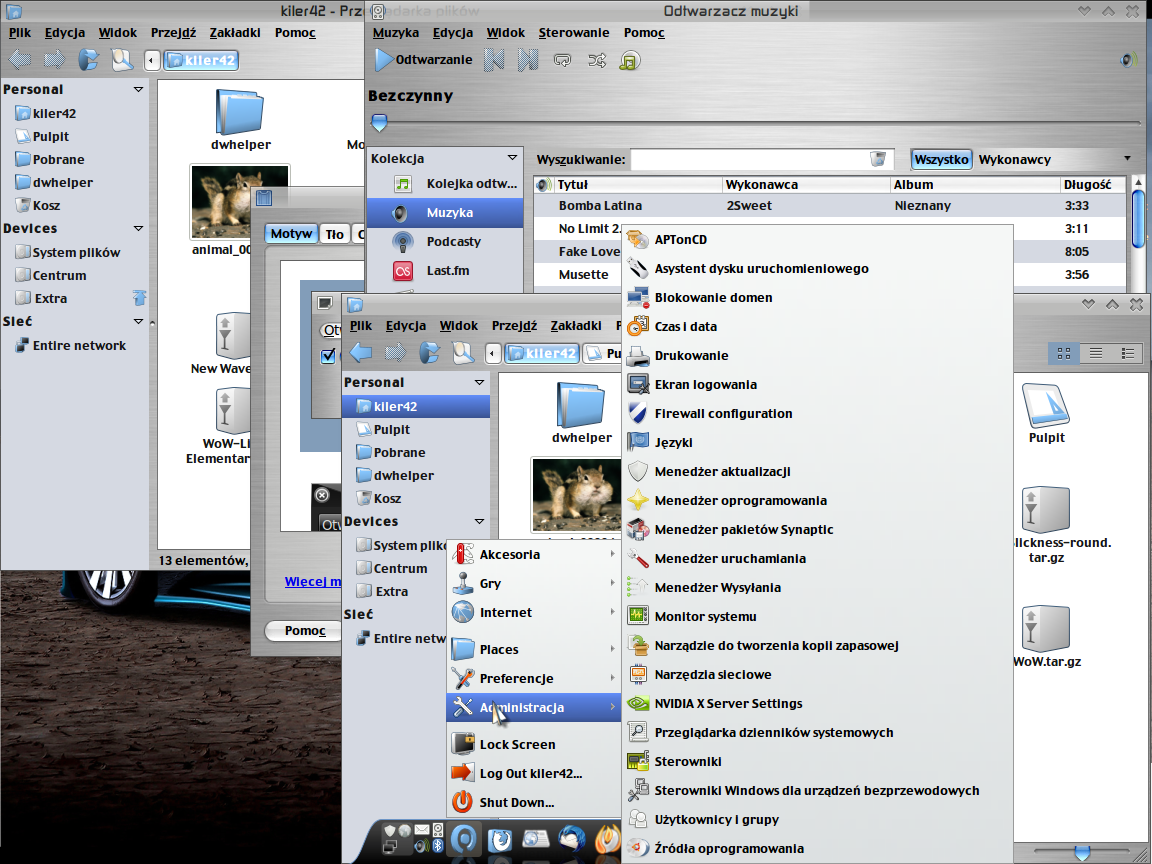Screen dimensions: 1152x864
Task: Sort tracks by Tytuł column header
Action: pyautogui.click(x=638, y=185)
